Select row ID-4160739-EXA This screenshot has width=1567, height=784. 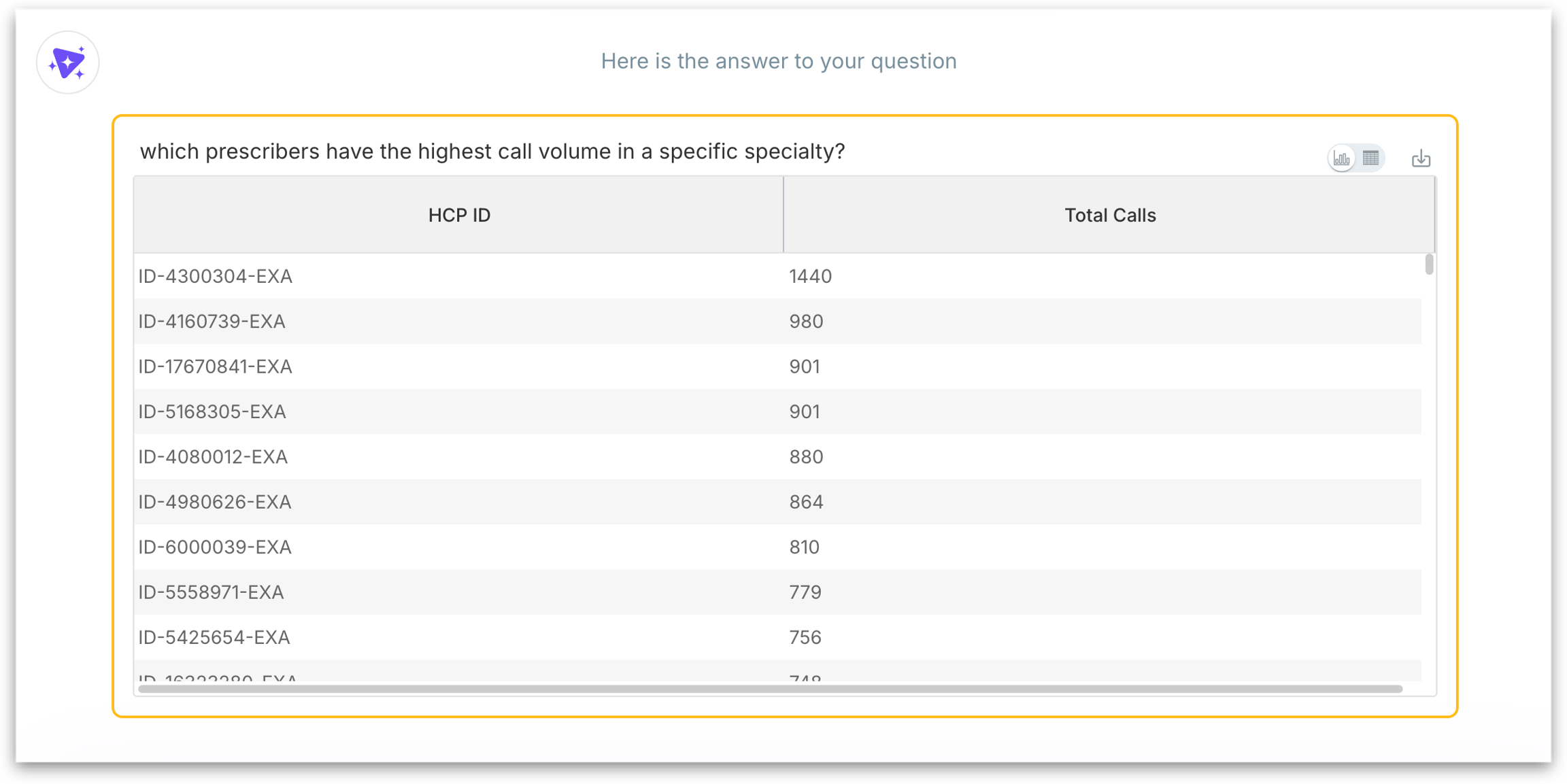pos(212,322)
